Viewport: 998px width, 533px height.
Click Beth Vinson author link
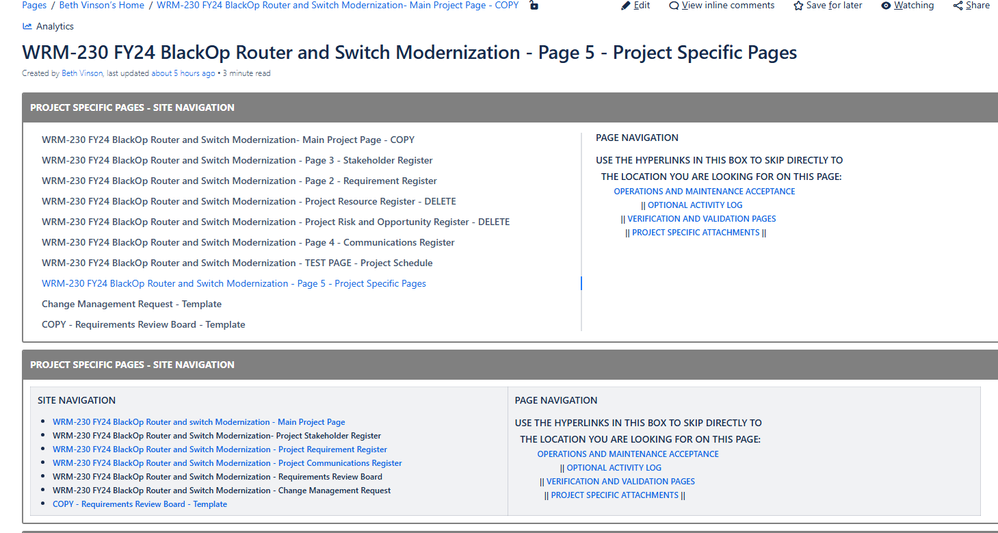(x=82, y=73)
